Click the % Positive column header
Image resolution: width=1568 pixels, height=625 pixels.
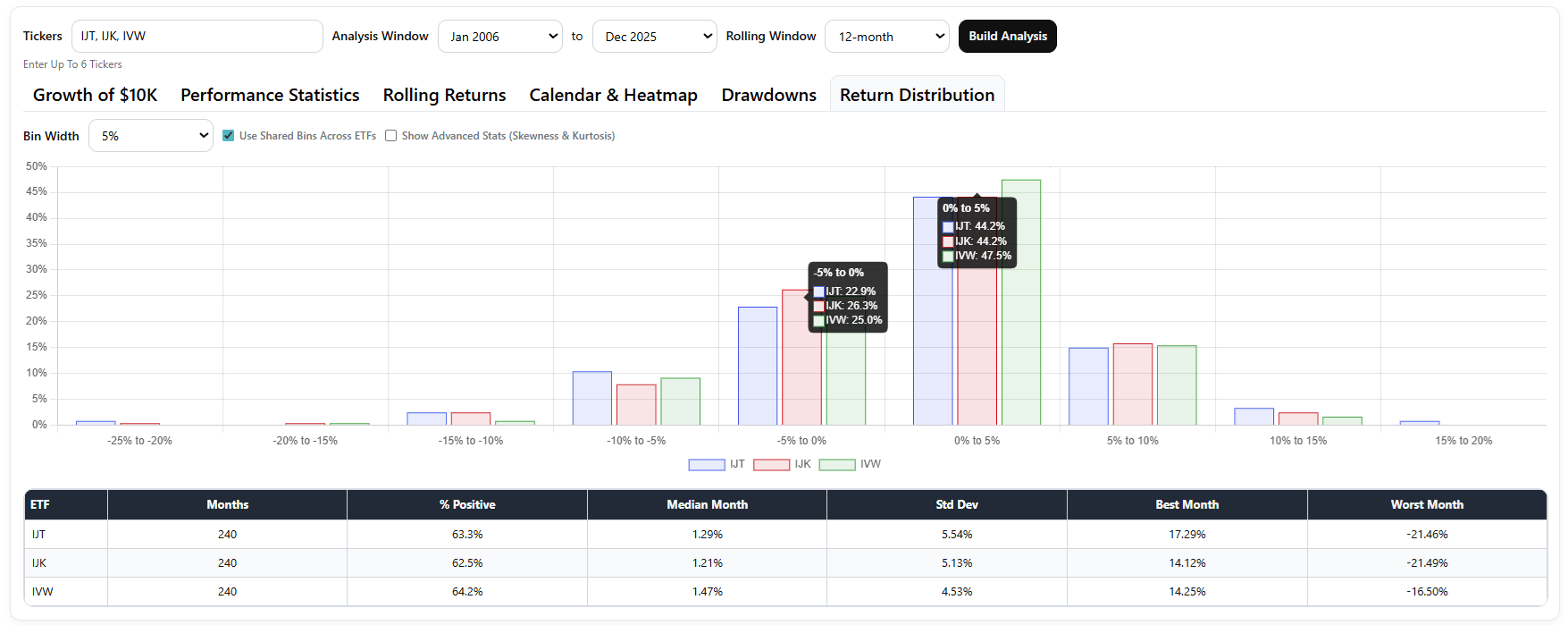(467, 505)
